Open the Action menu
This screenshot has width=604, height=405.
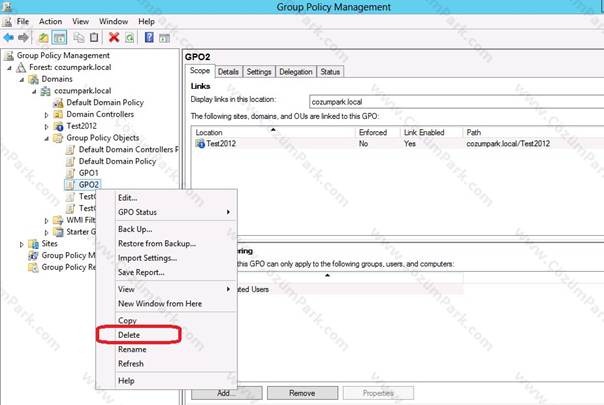pos(50,22)
